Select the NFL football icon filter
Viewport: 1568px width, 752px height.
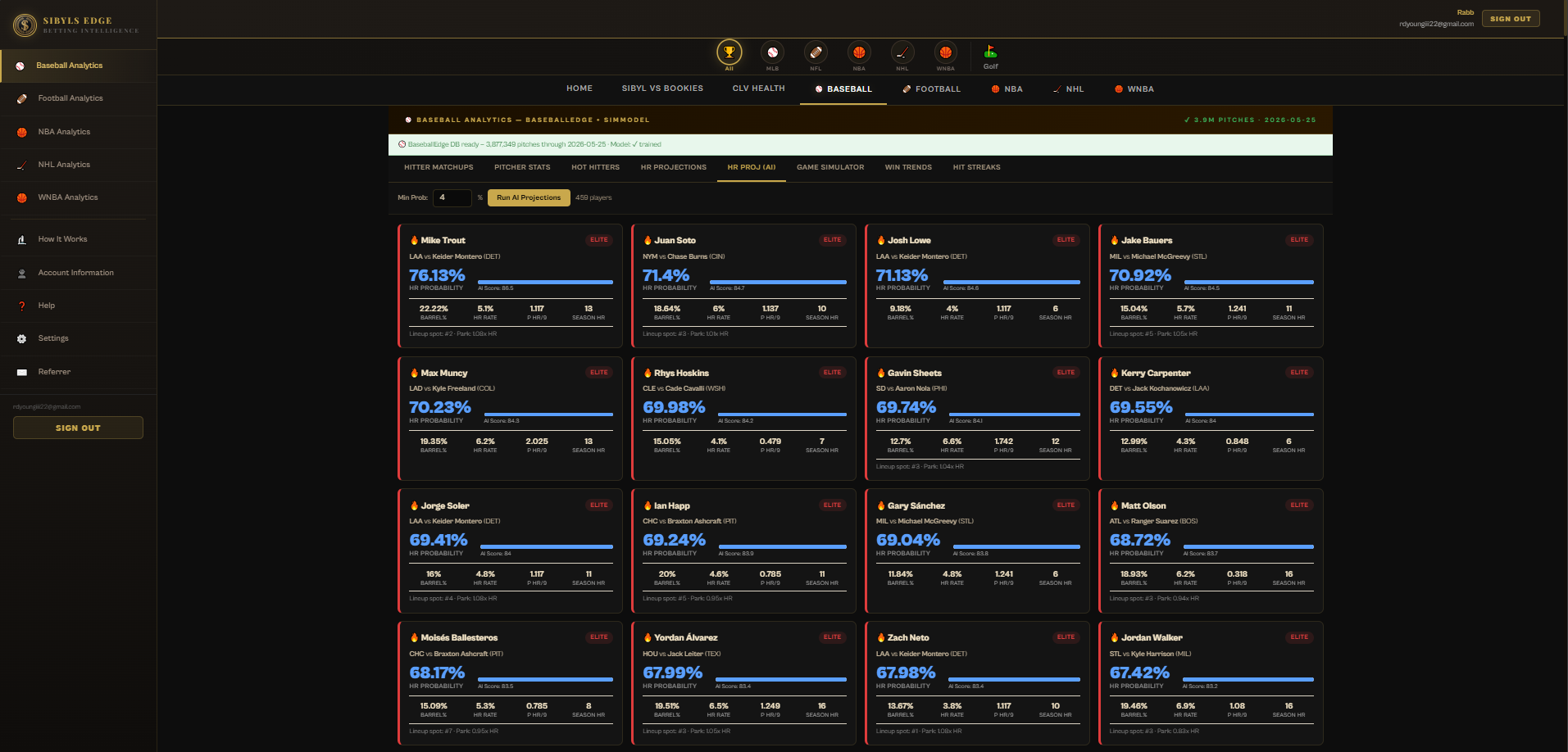coord(816,52)
